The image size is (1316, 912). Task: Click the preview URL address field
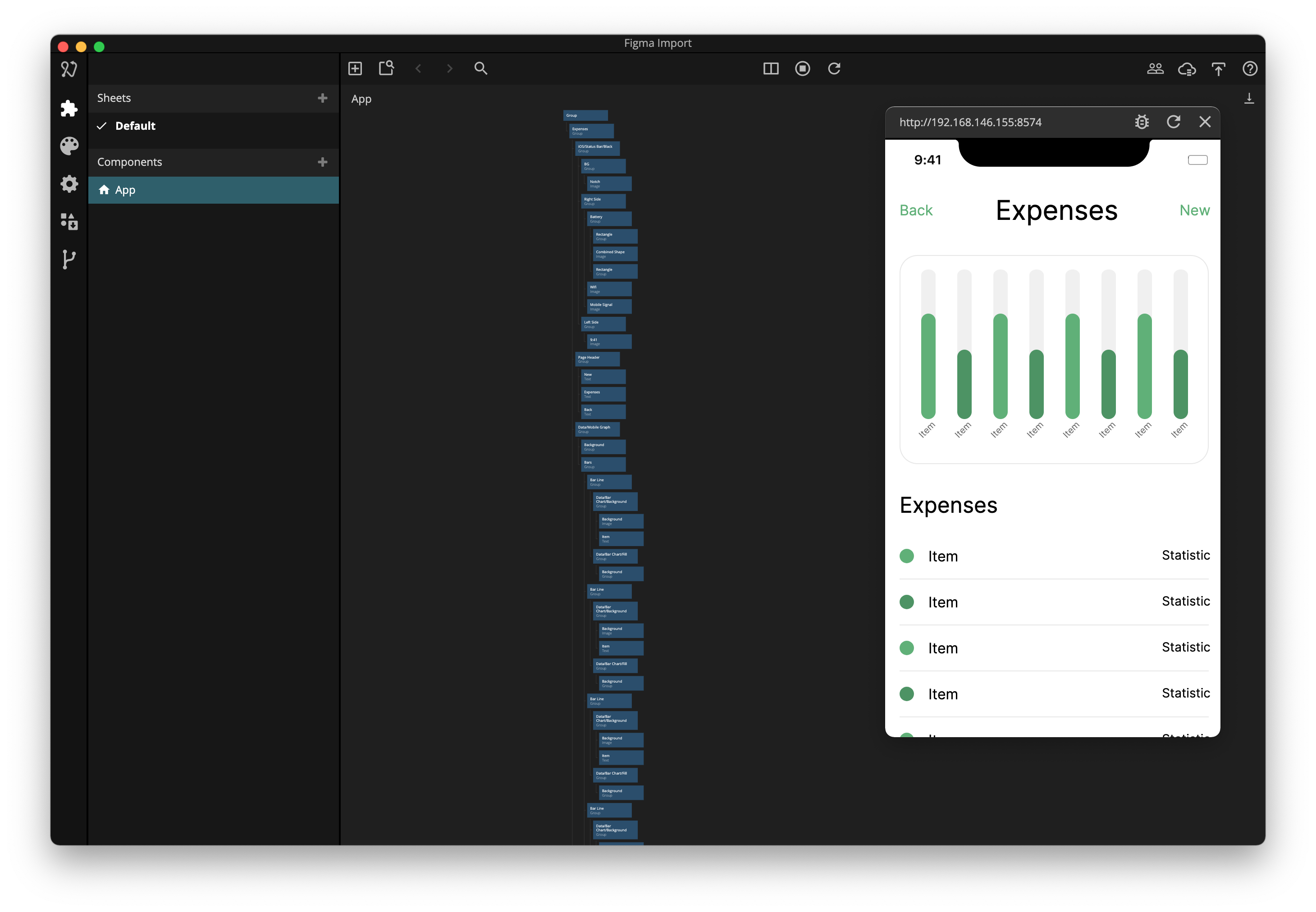click(x=970, y=122)
